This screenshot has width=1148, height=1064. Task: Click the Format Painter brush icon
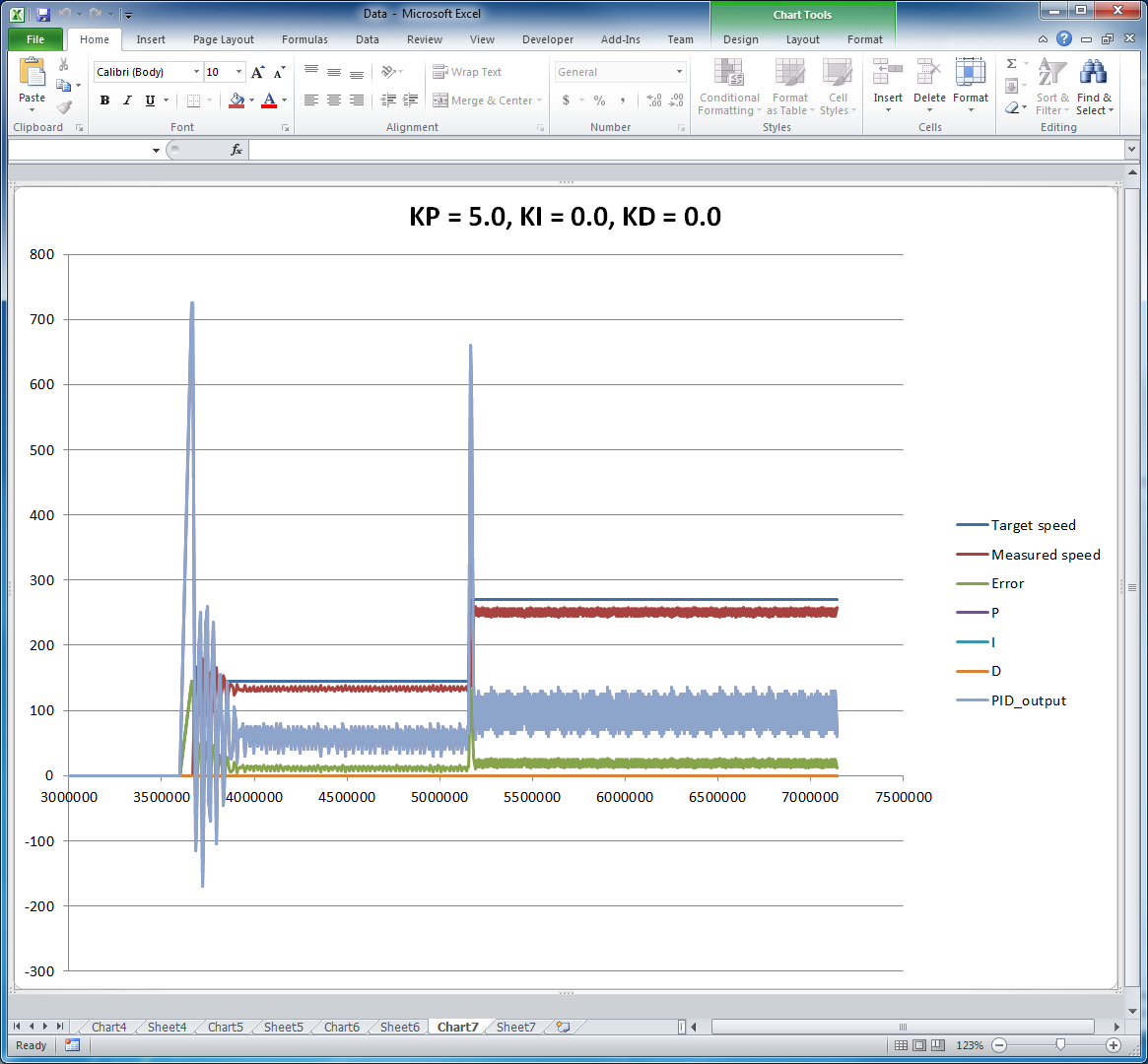point(64,106)
